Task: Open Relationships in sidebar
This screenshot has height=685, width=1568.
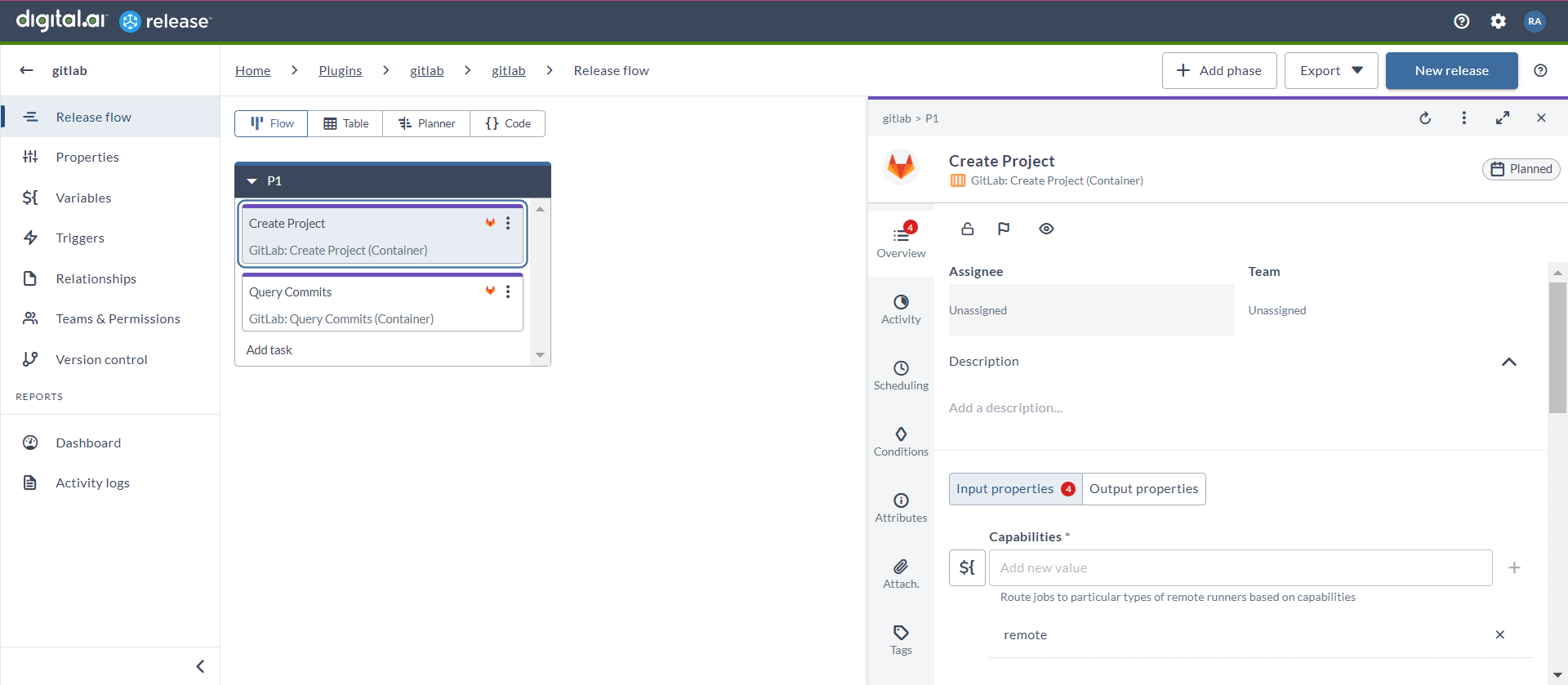Action: [x=110, y=278]
